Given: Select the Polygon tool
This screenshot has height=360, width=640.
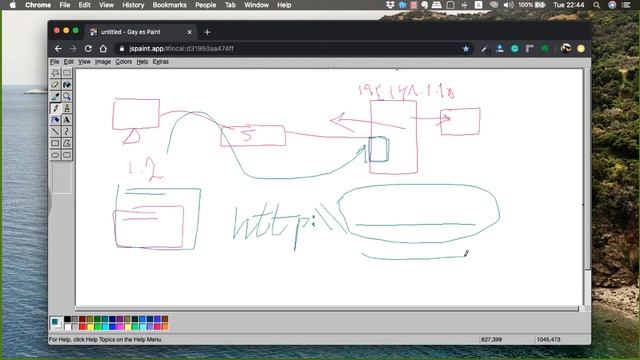Looking at the screenshot, I should click(x=67, y=143).
